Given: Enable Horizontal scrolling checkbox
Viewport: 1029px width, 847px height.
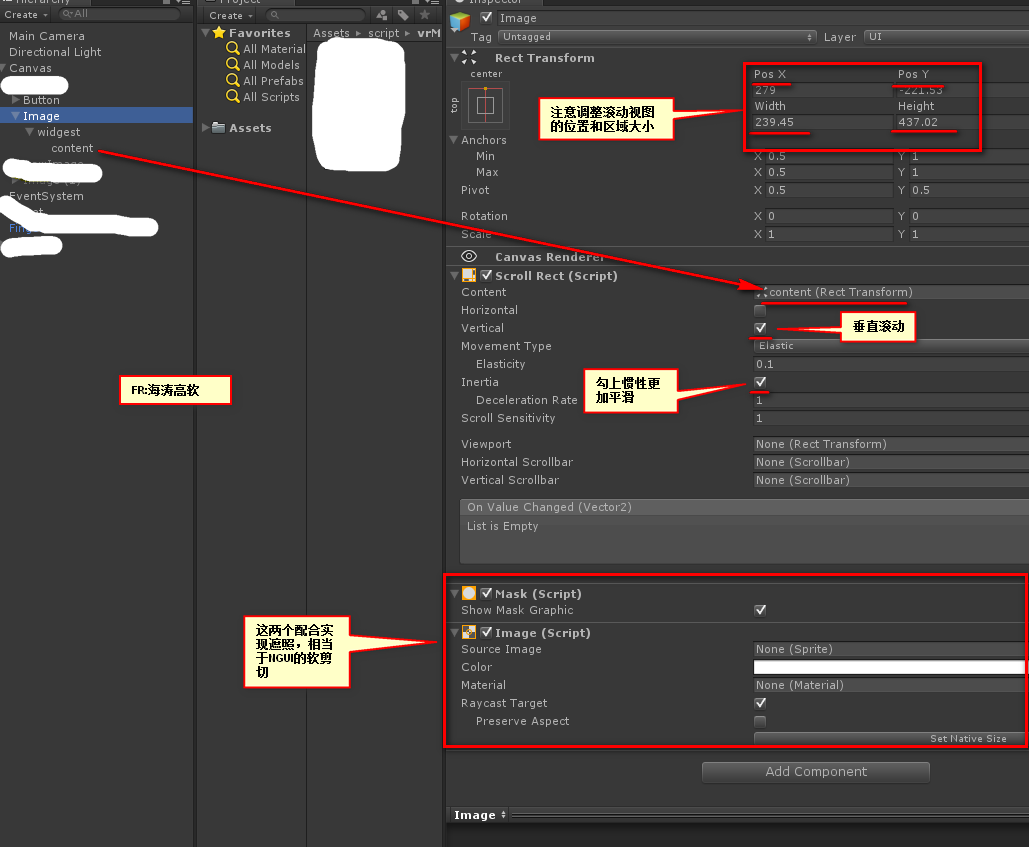Looking at the screenshot, I should [x=760, y=310].
